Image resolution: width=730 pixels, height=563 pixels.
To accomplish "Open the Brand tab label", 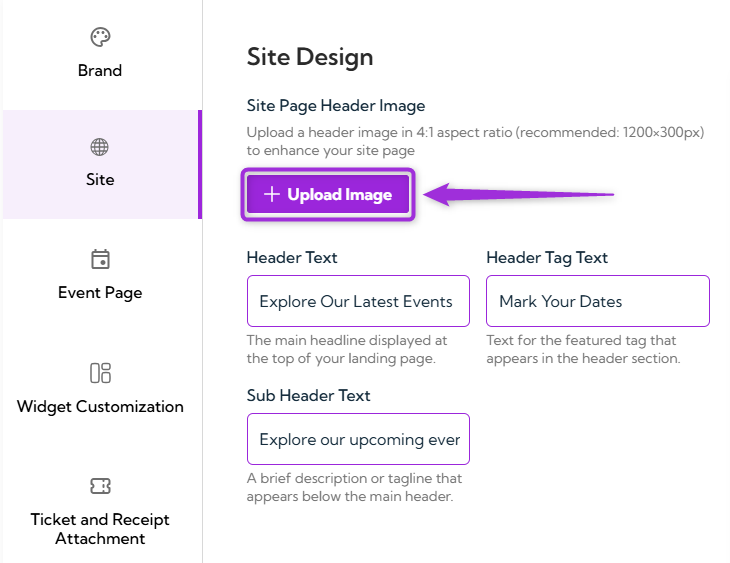I will [x=100, y=70].
